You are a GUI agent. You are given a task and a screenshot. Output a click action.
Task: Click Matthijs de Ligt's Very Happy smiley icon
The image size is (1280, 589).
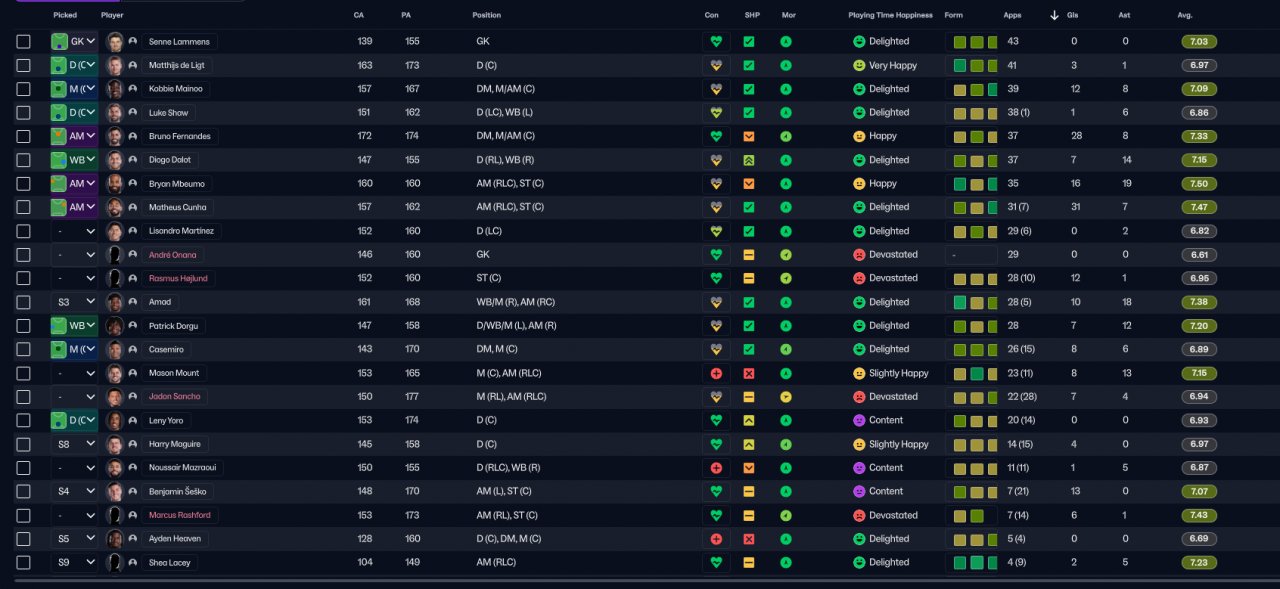pos(859,65)
